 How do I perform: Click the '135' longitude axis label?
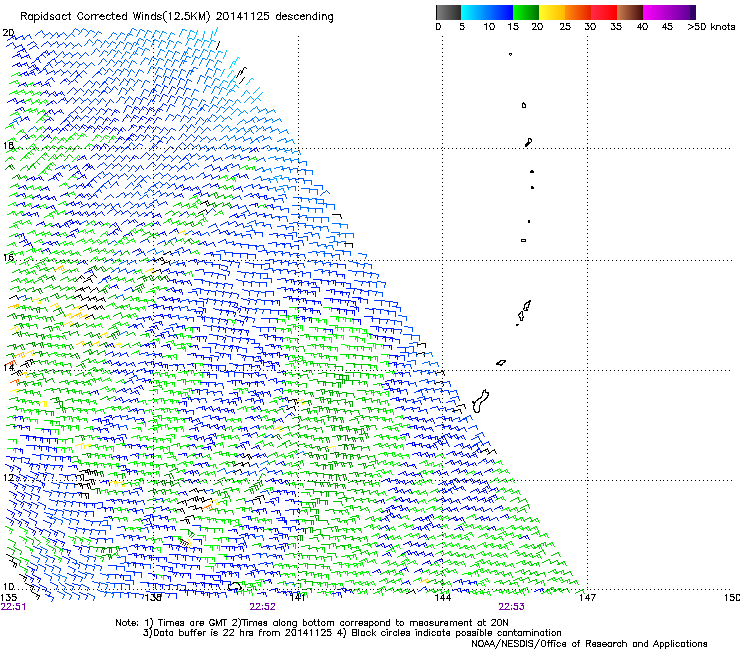tap(9, 598)
